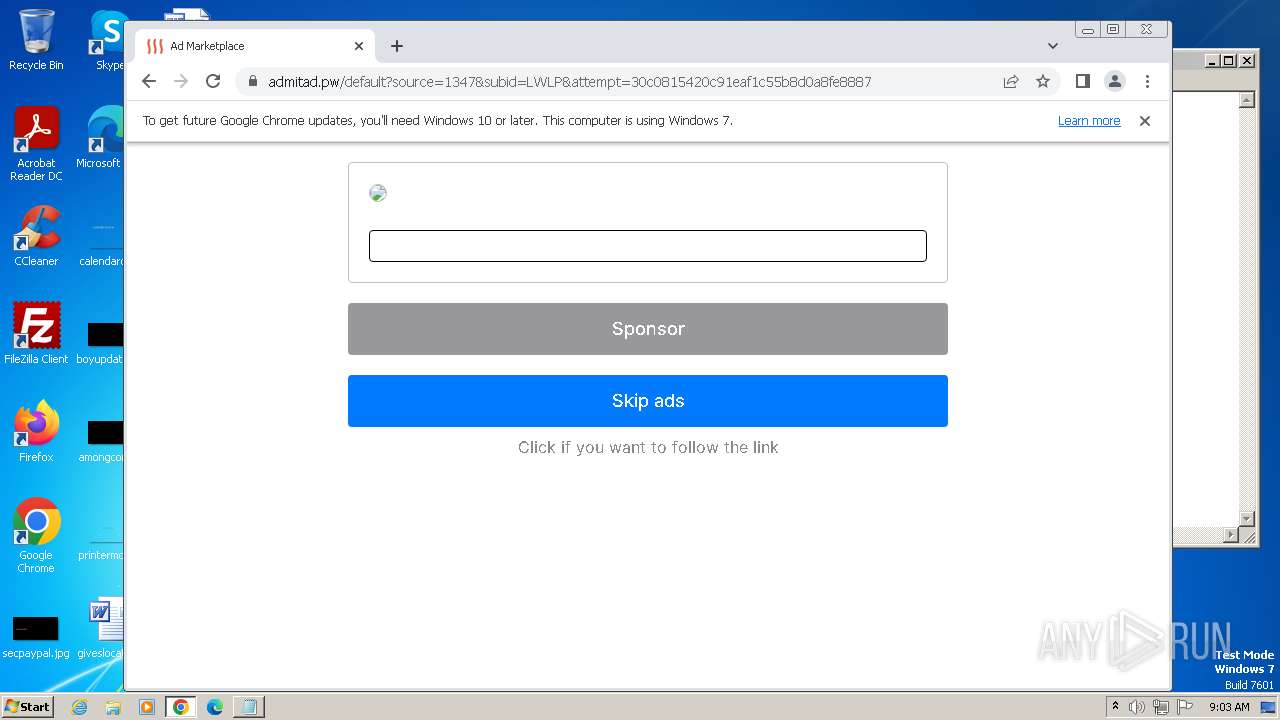Maximize the Chrome window

click(x=1113, y=30)
